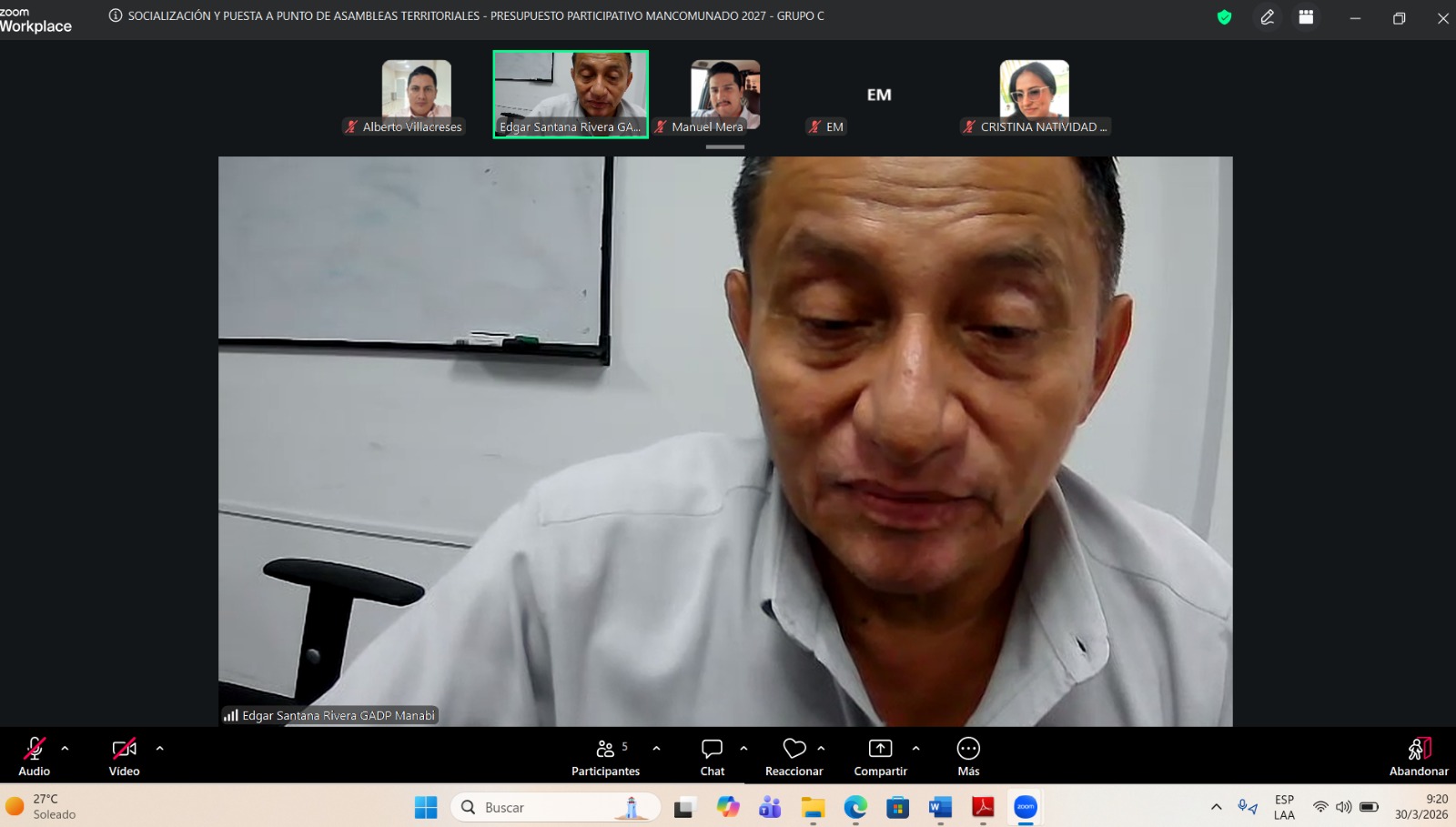Expand the Video options arrow
This screenshot has width=1456, height=827.
click(160, 749)
